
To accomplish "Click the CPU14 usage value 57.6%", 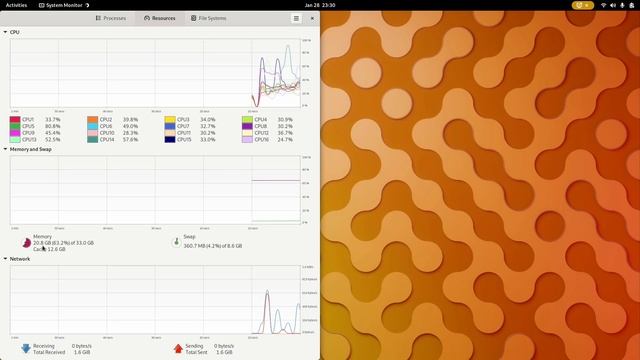I will pos(130,139).
